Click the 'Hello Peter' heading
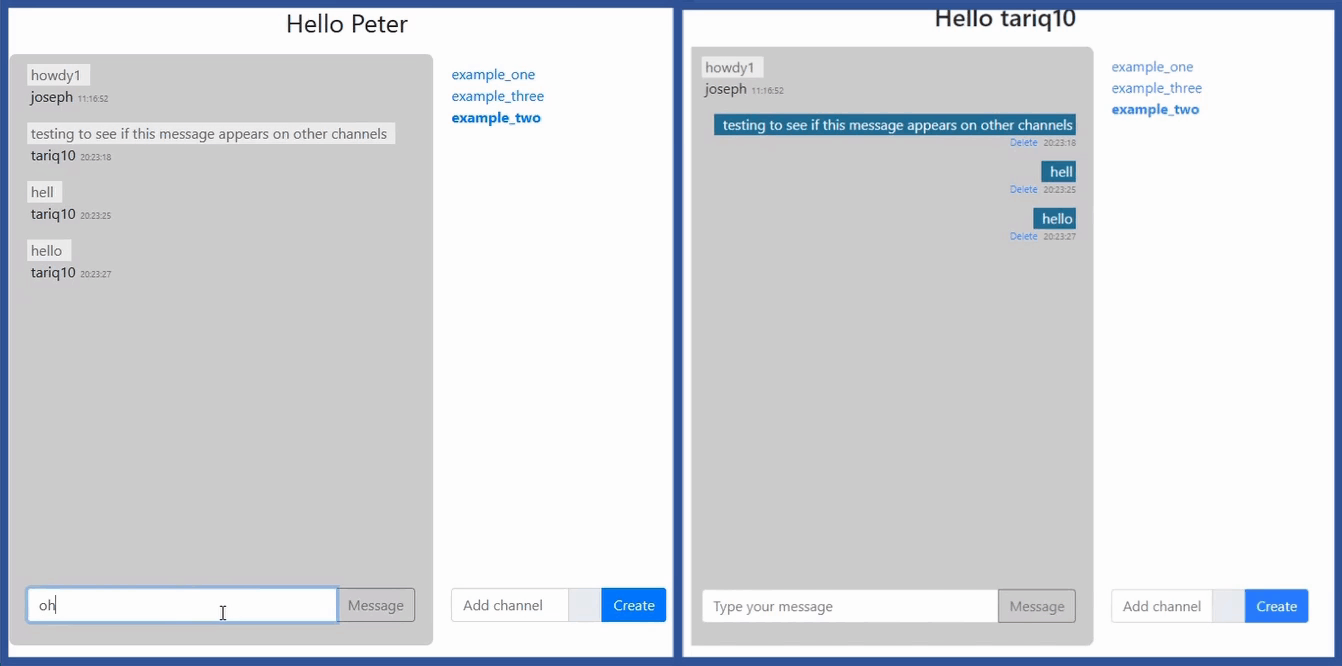This screenshot has height=666, width=1342. click(346, 24)
